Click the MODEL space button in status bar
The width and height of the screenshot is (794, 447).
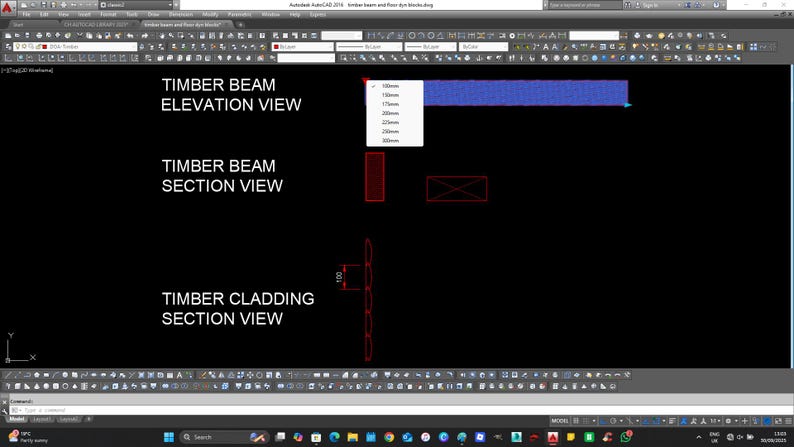pyautogui.click(x=560, y=421)
